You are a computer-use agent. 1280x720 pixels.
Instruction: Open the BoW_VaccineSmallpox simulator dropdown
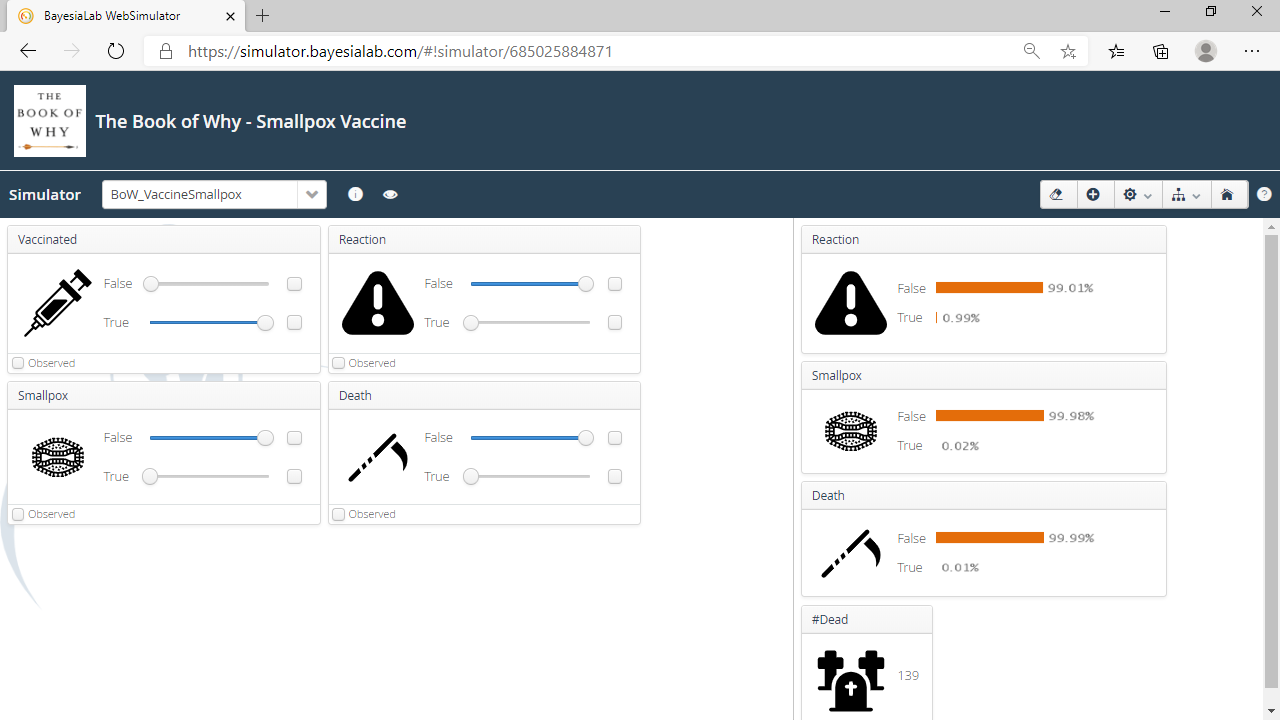click(312, 194)
